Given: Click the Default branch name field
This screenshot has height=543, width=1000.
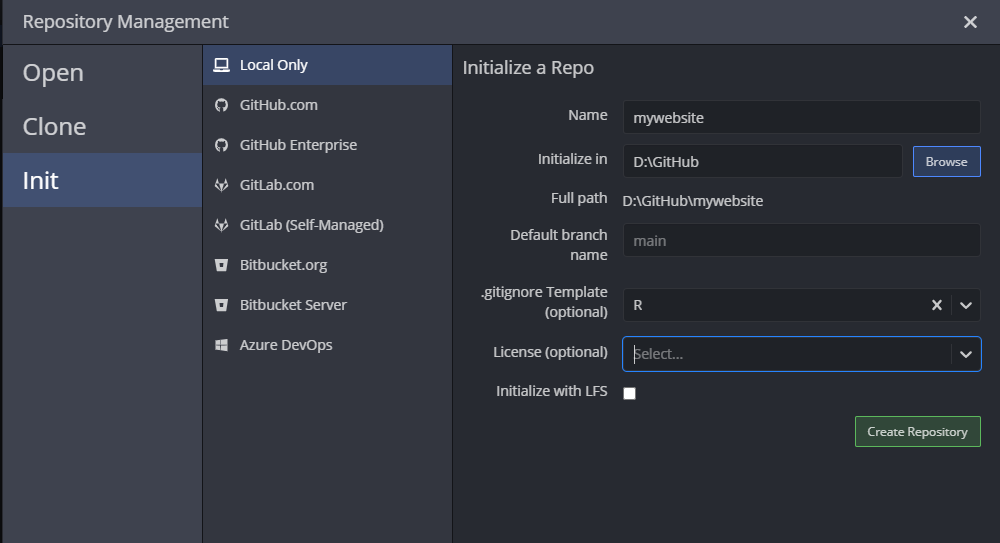Looking at the screenshot, I should [802, 241].
